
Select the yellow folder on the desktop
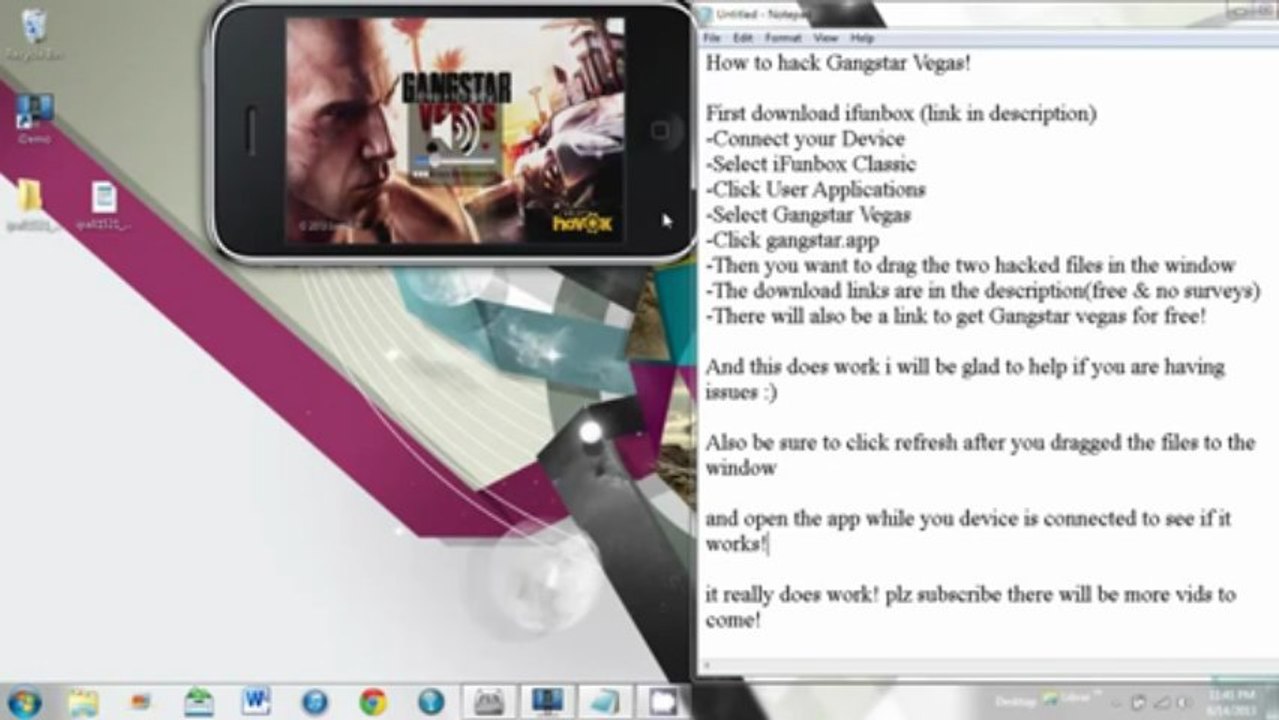(x=30, y=197)
